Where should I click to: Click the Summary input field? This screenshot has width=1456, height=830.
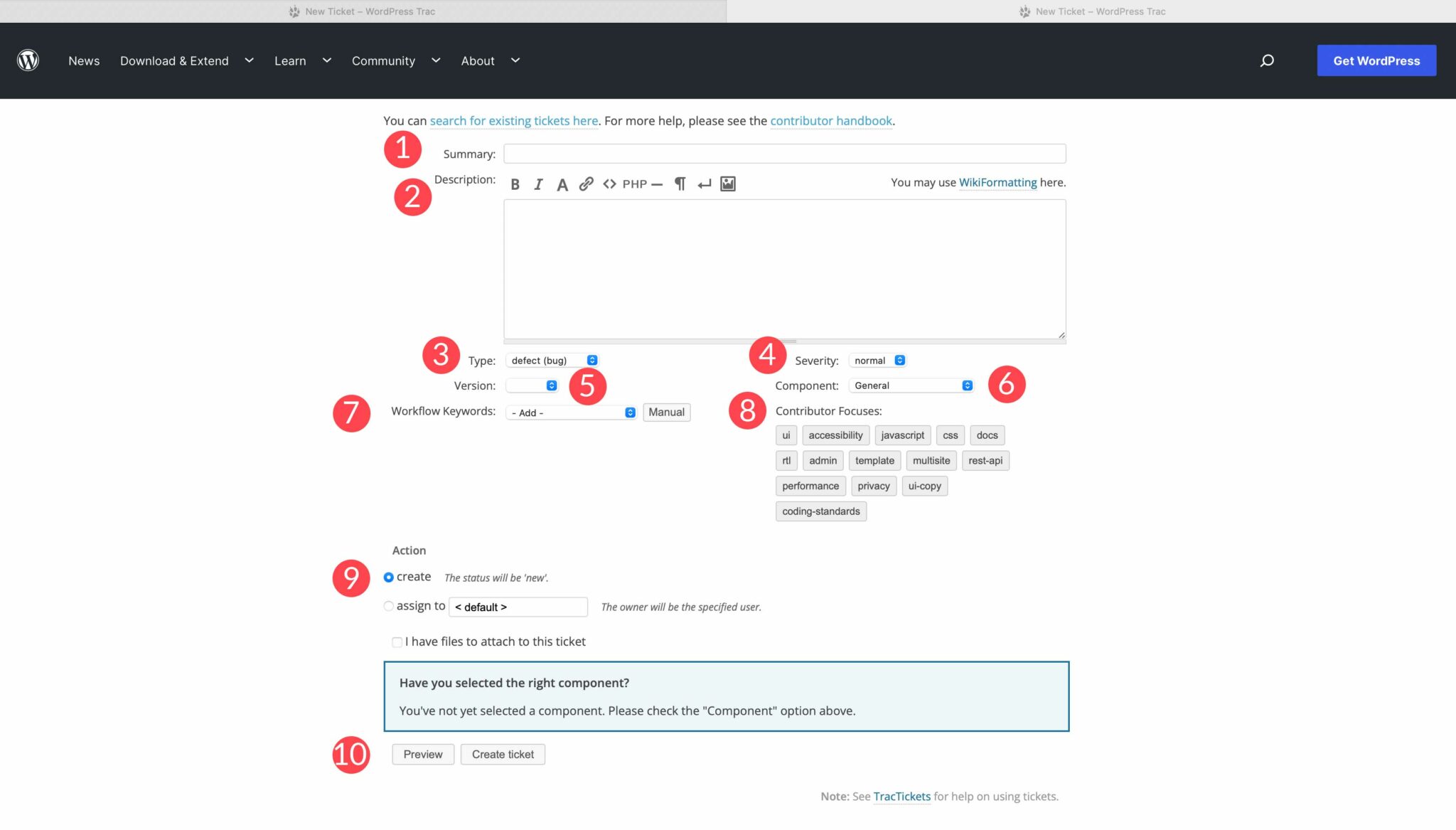click(x=785, y=152)
